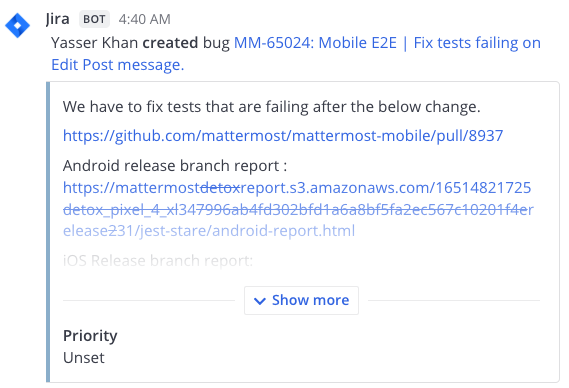The width and height of the screenshot is (569, 388).
Task: Click the bold 'created' word
Action: (x=170, y=43)
